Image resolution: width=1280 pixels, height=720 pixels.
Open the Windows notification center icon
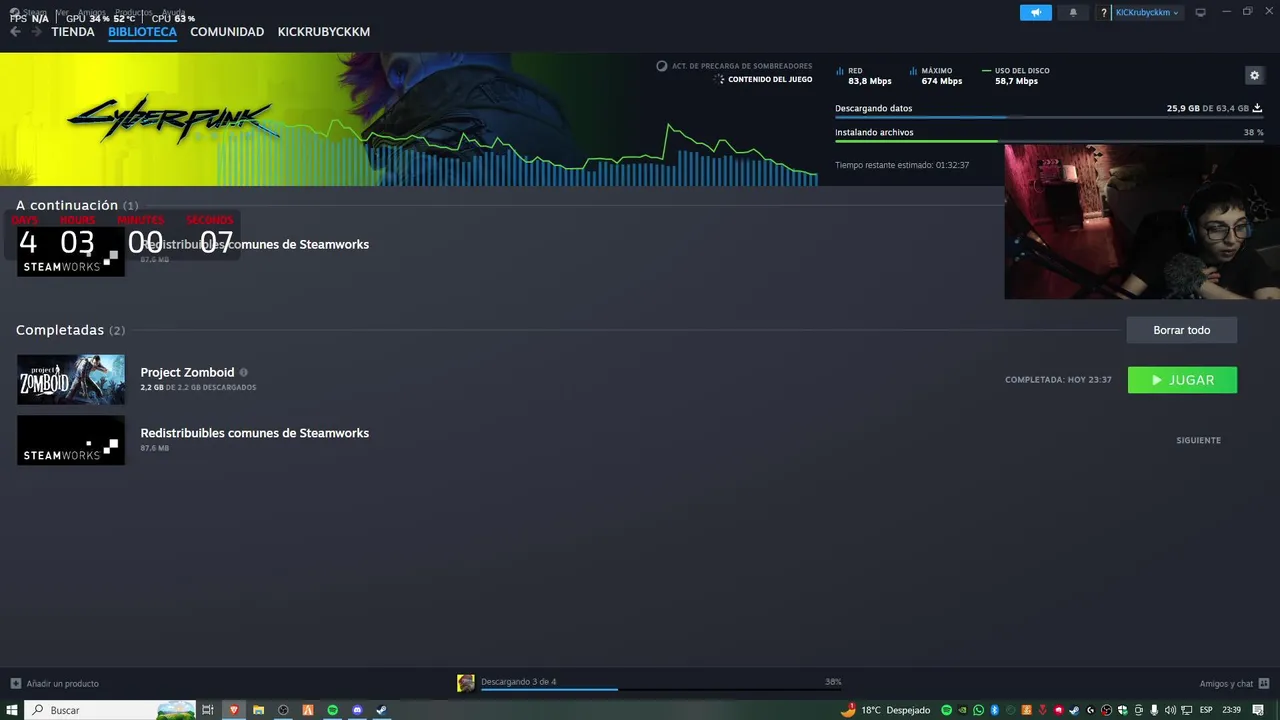coord(1258,710)
